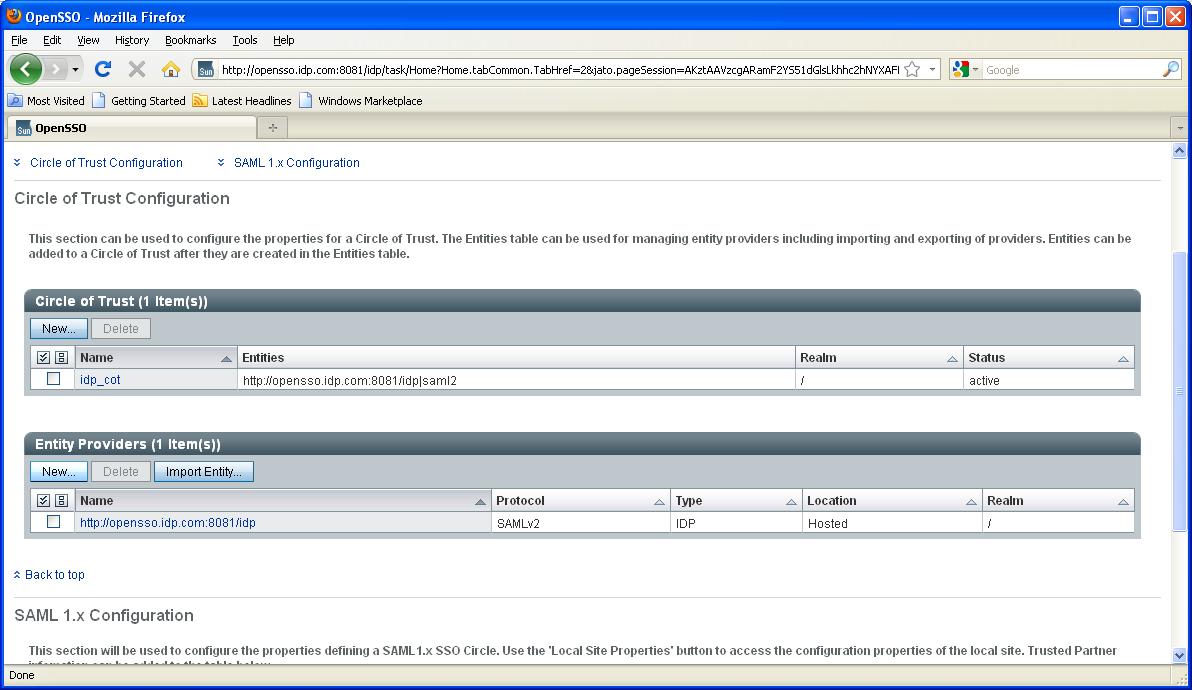The image size is (1192, 690).
Task: Click New... in Entity Providers section
Action: (x=59, y=471)
